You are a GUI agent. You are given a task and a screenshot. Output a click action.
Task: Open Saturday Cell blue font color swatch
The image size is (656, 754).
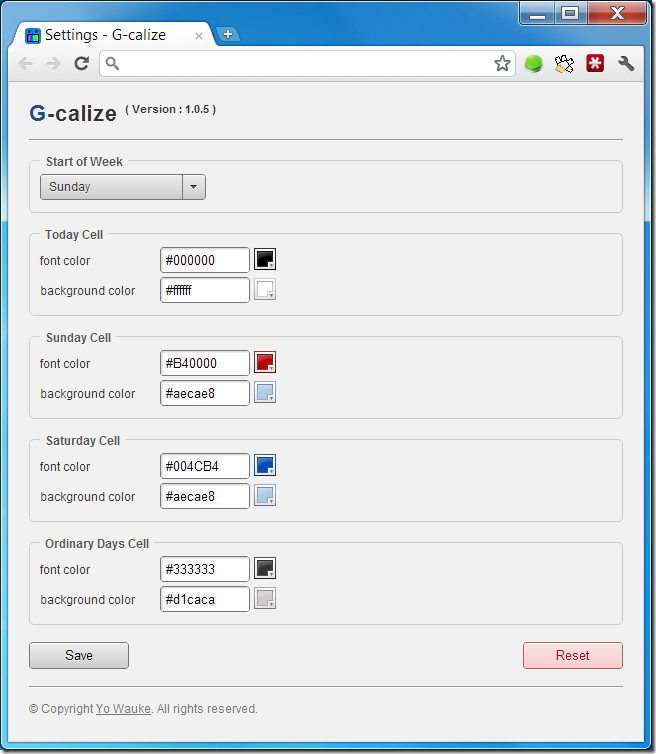coord(265,465)
